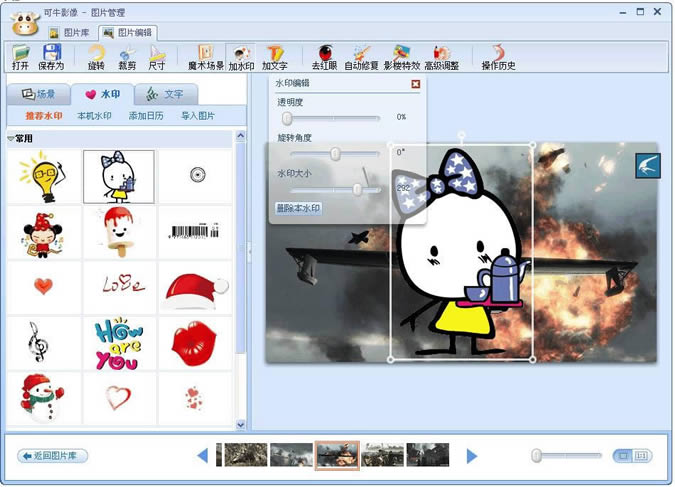Select 本机水印 local watermarks
This screenshot has height=487, width=675.
[x=94, y=116]
